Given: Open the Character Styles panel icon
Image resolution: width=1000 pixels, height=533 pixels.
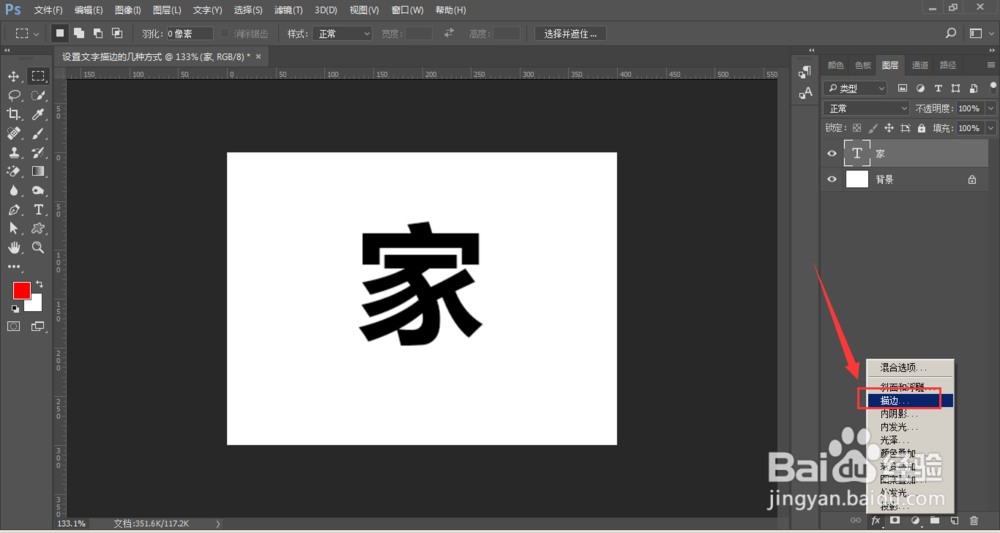Looking at the screenshot, I should point(805,93).
